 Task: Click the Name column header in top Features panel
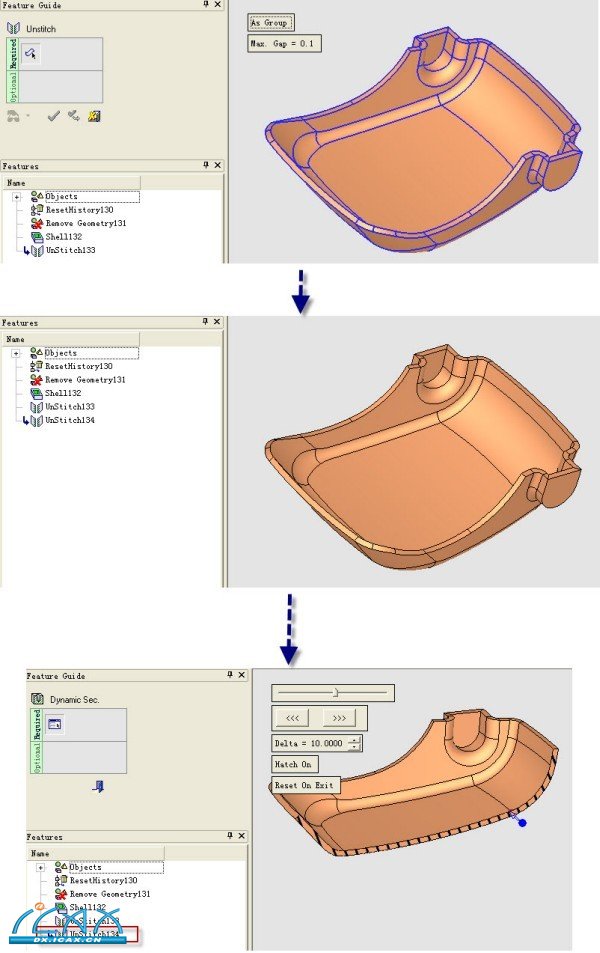coord(72,183)
